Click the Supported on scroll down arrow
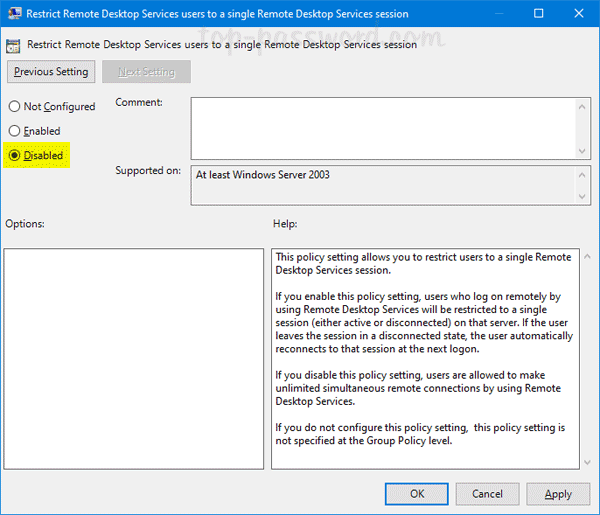The image size is (600, 515). point(583,196)
